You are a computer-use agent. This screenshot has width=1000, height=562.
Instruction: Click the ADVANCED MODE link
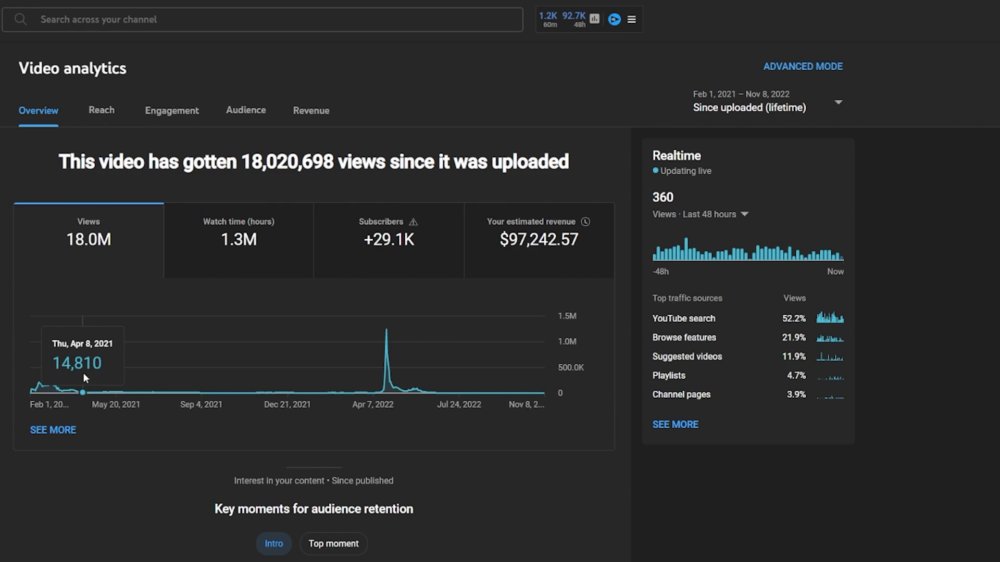[x=803, y=66]
